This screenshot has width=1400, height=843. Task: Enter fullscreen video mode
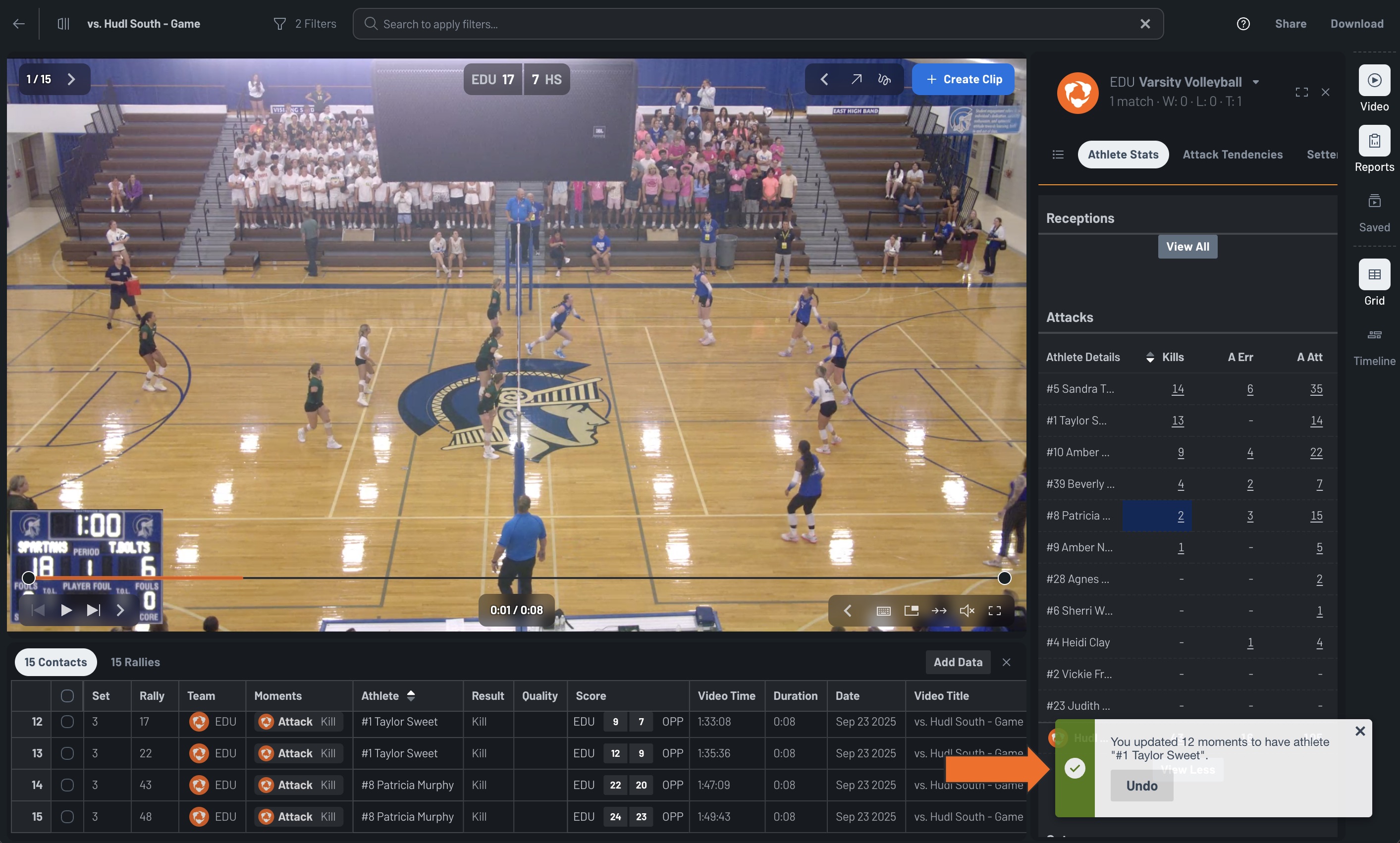pyautogui.click(x=994, y=611)
